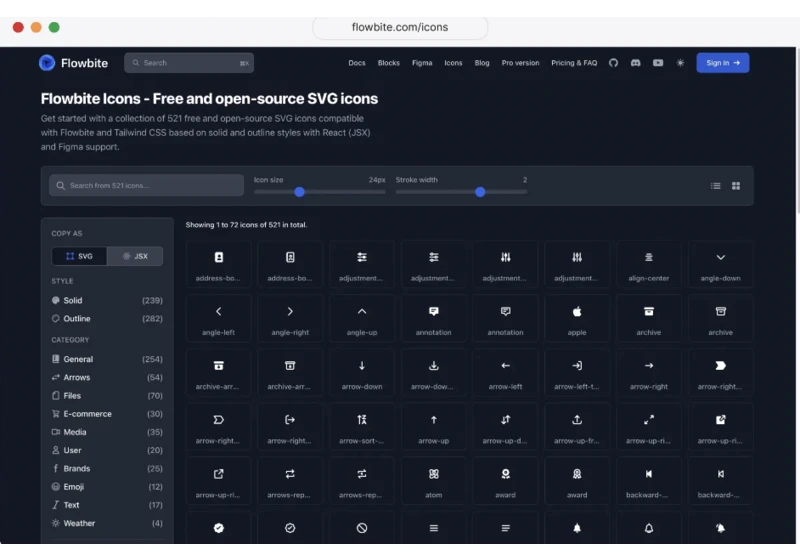Copy the arrow-down icon
This screenshot has width=800, height=560.
362,373
